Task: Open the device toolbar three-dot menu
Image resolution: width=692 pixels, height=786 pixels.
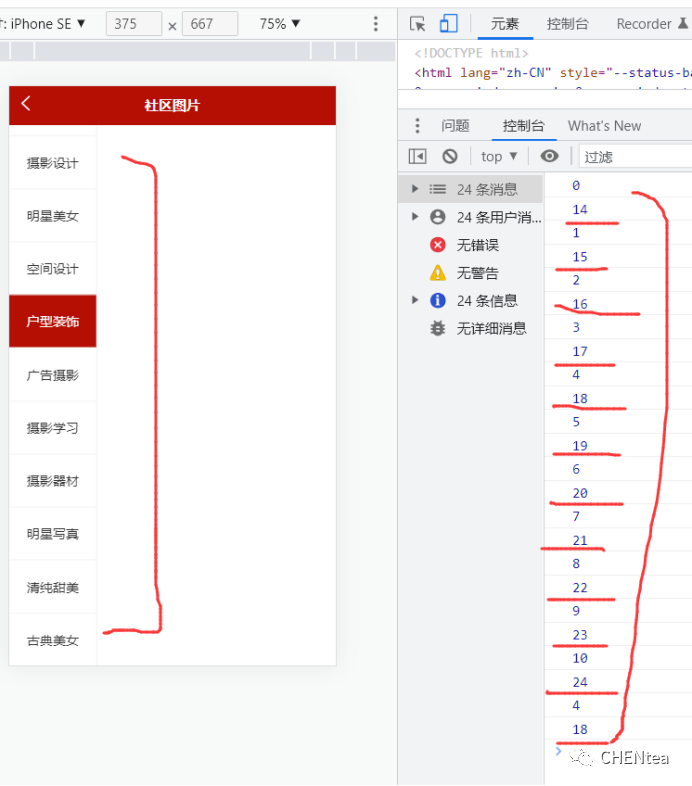Action: [x=376, y=24]
